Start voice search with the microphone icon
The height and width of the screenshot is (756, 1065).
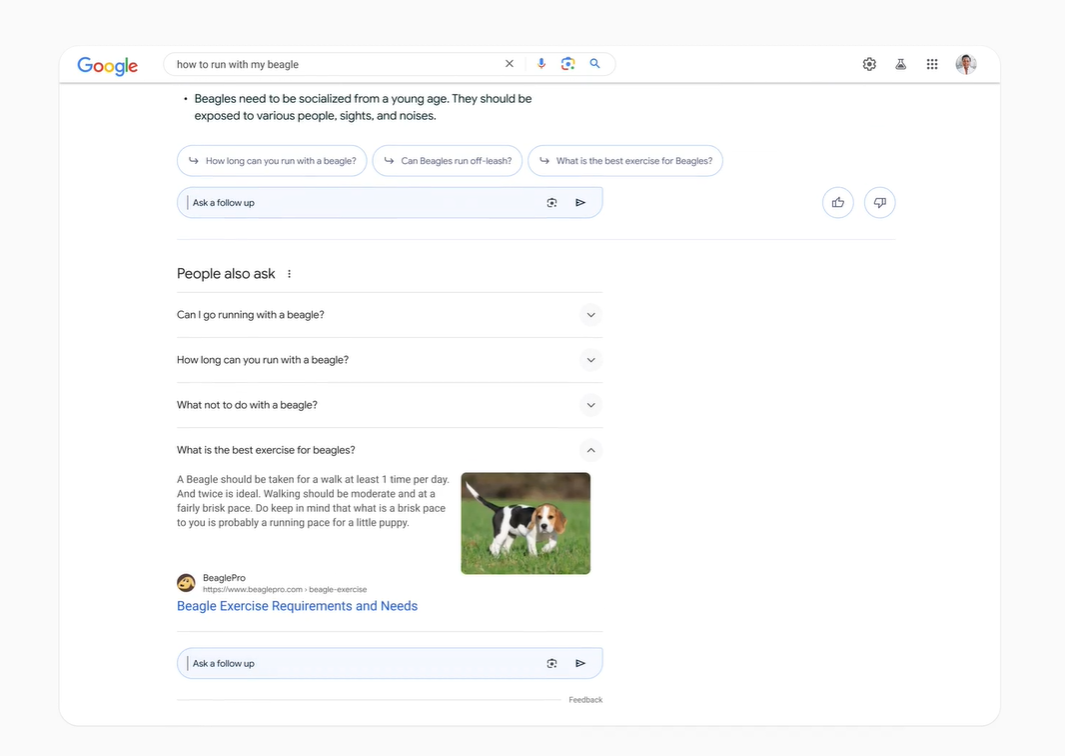point(541,63)
